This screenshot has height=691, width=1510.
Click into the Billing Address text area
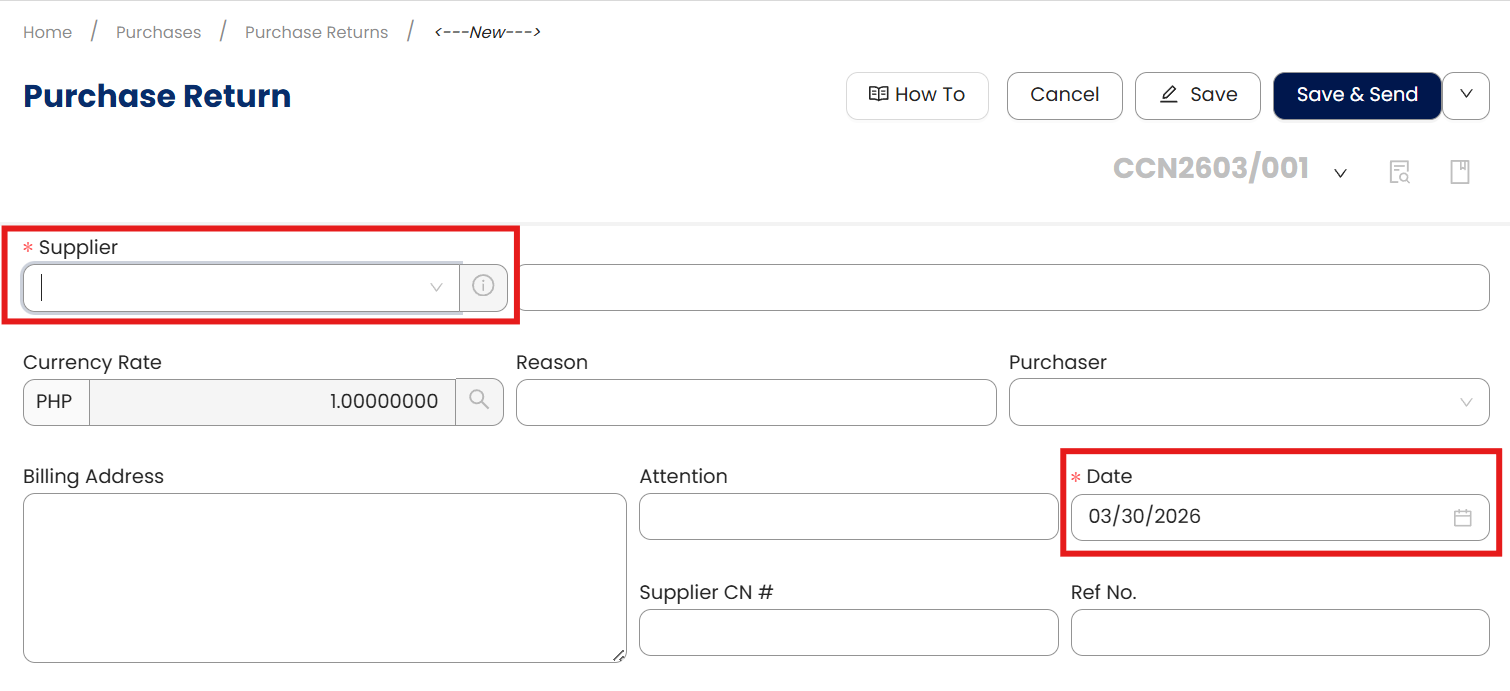[x=325, y=578]
